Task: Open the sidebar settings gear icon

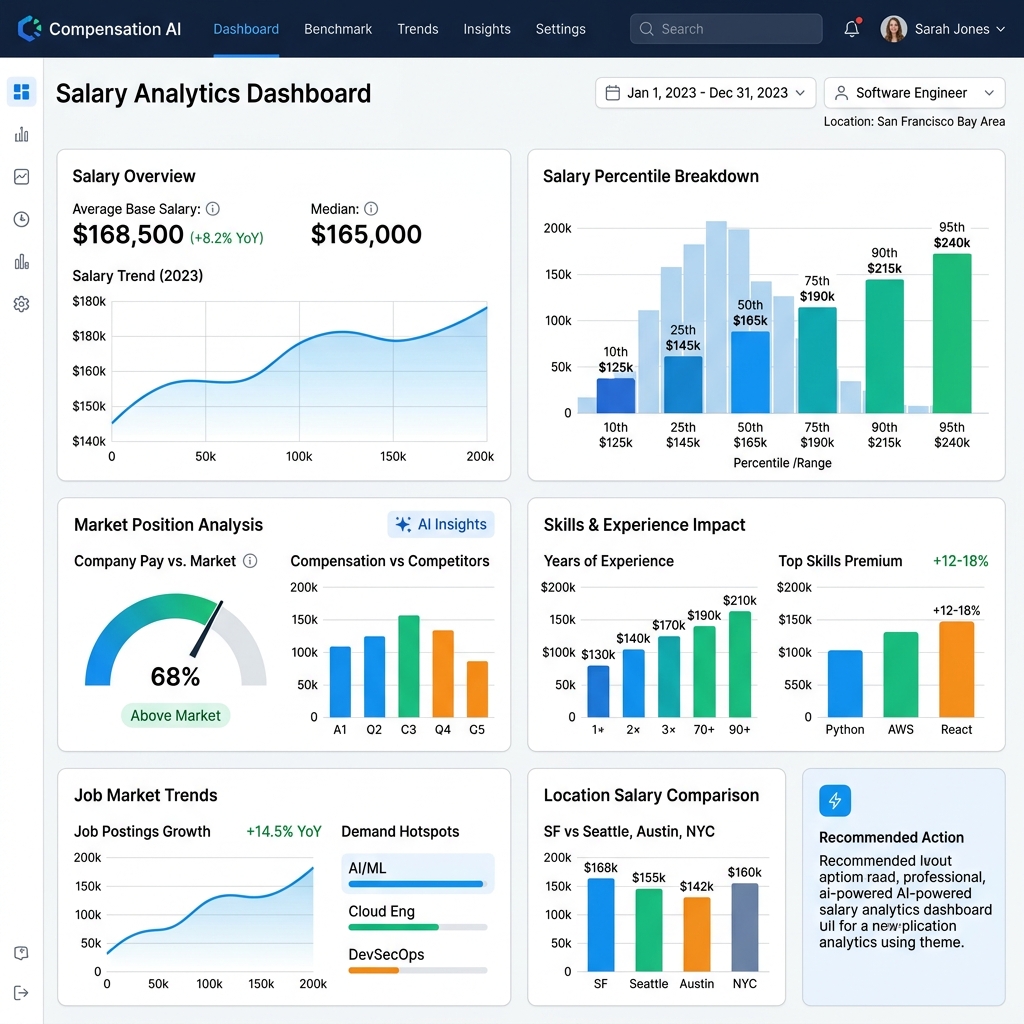Action: [x=22, y=304]
